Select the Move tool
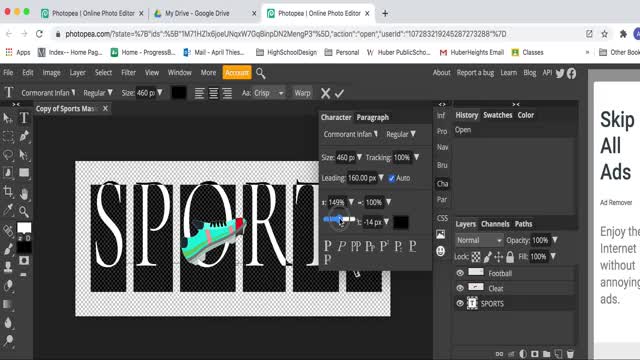Screen dimensions: 640x360 (8, 118)
